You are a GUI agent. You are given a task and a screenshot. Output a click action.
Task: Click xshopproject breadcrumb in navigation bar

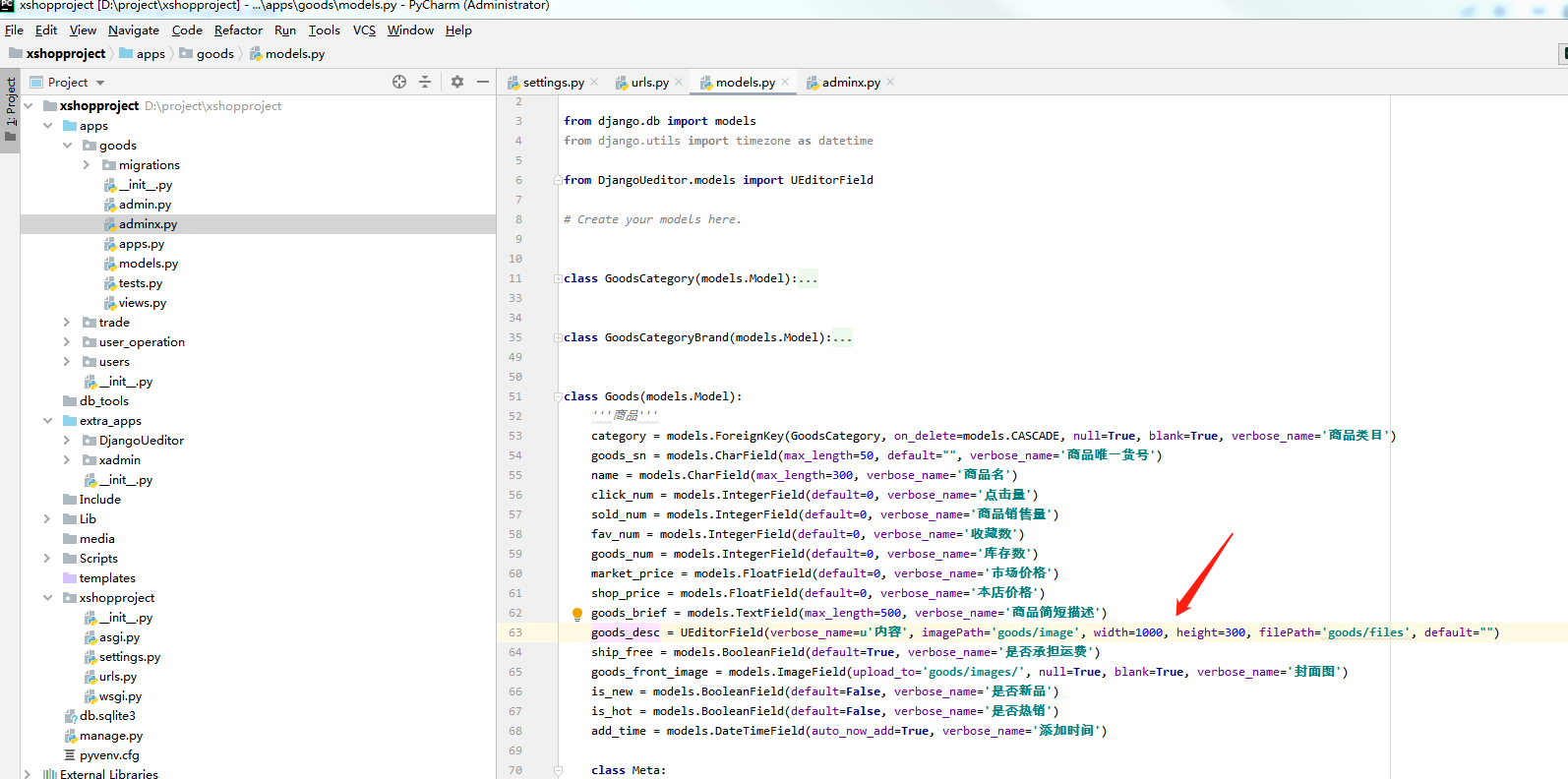57,54
